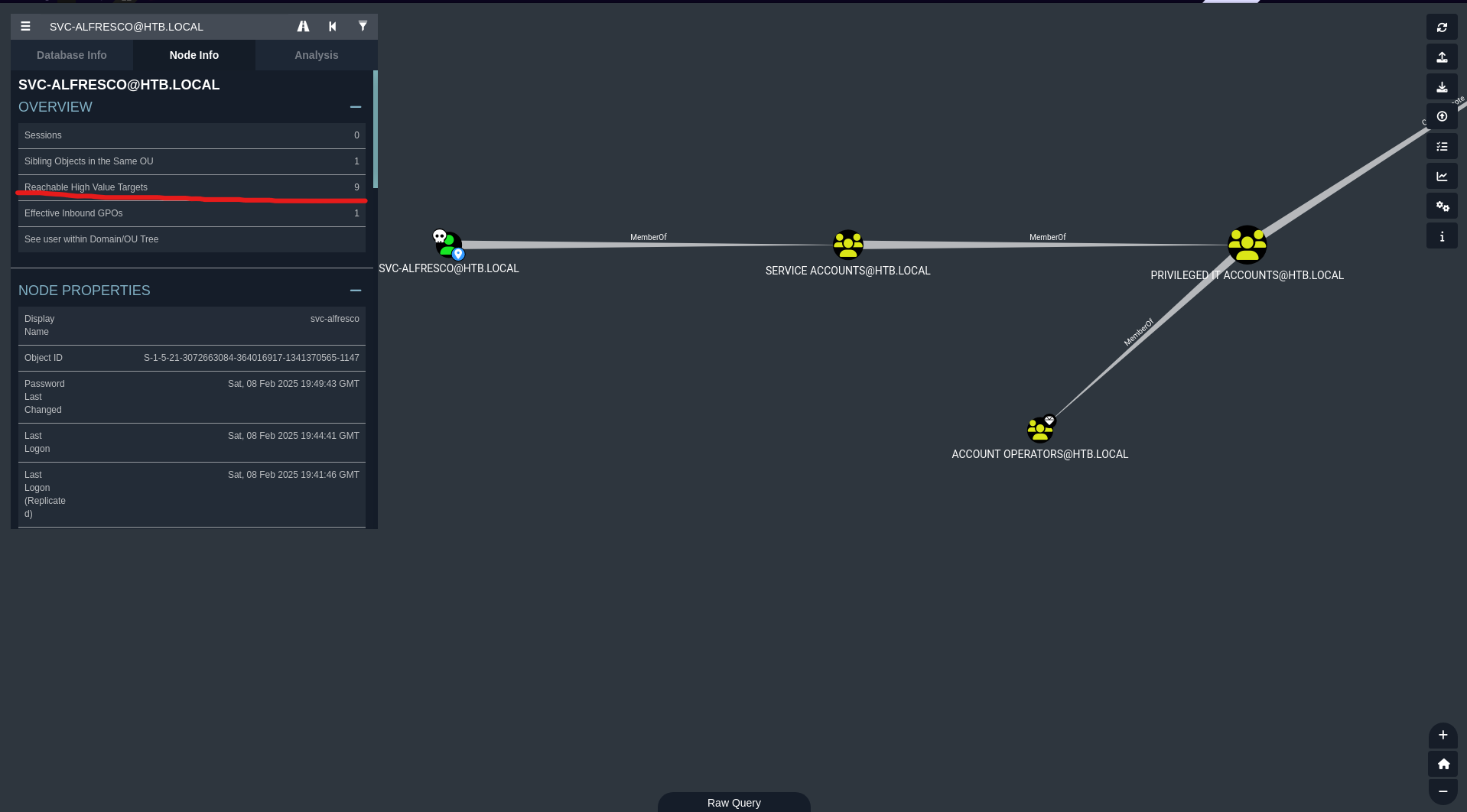This screenshot has width=1467, height=812.
Task: Expand the Raw Query bar
Action: point(733,802)
